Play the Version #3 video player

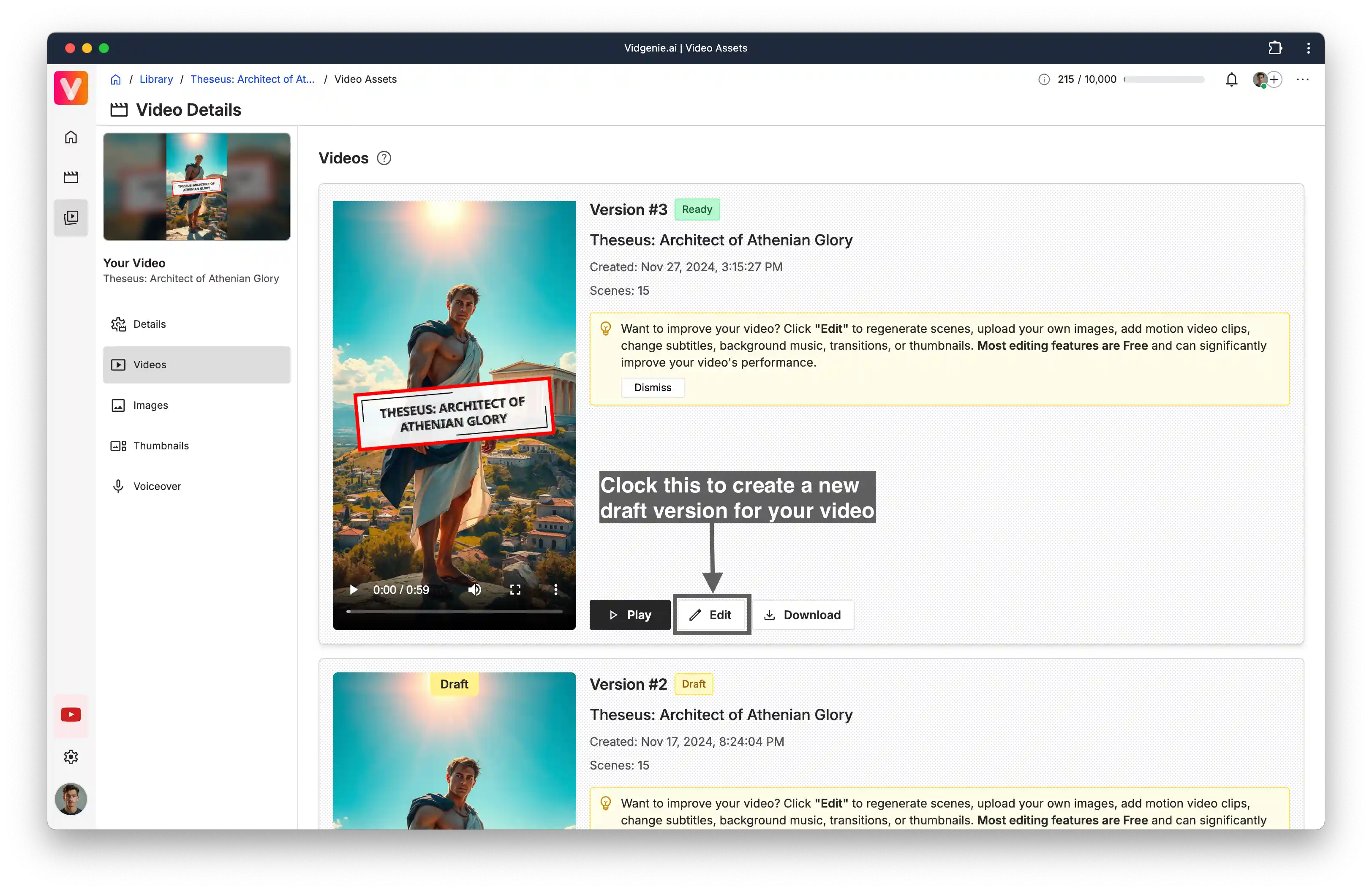(x=354, y=590)
